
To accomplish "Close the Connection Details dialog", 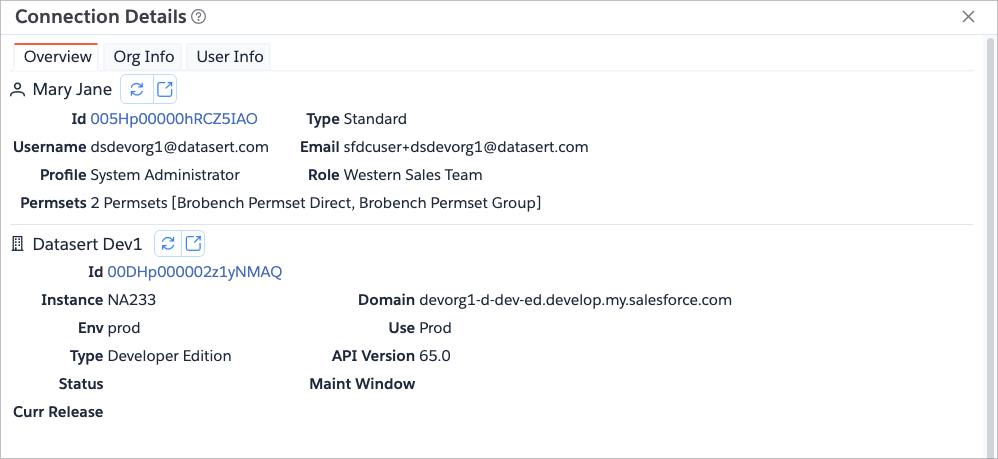I will 967,17.
